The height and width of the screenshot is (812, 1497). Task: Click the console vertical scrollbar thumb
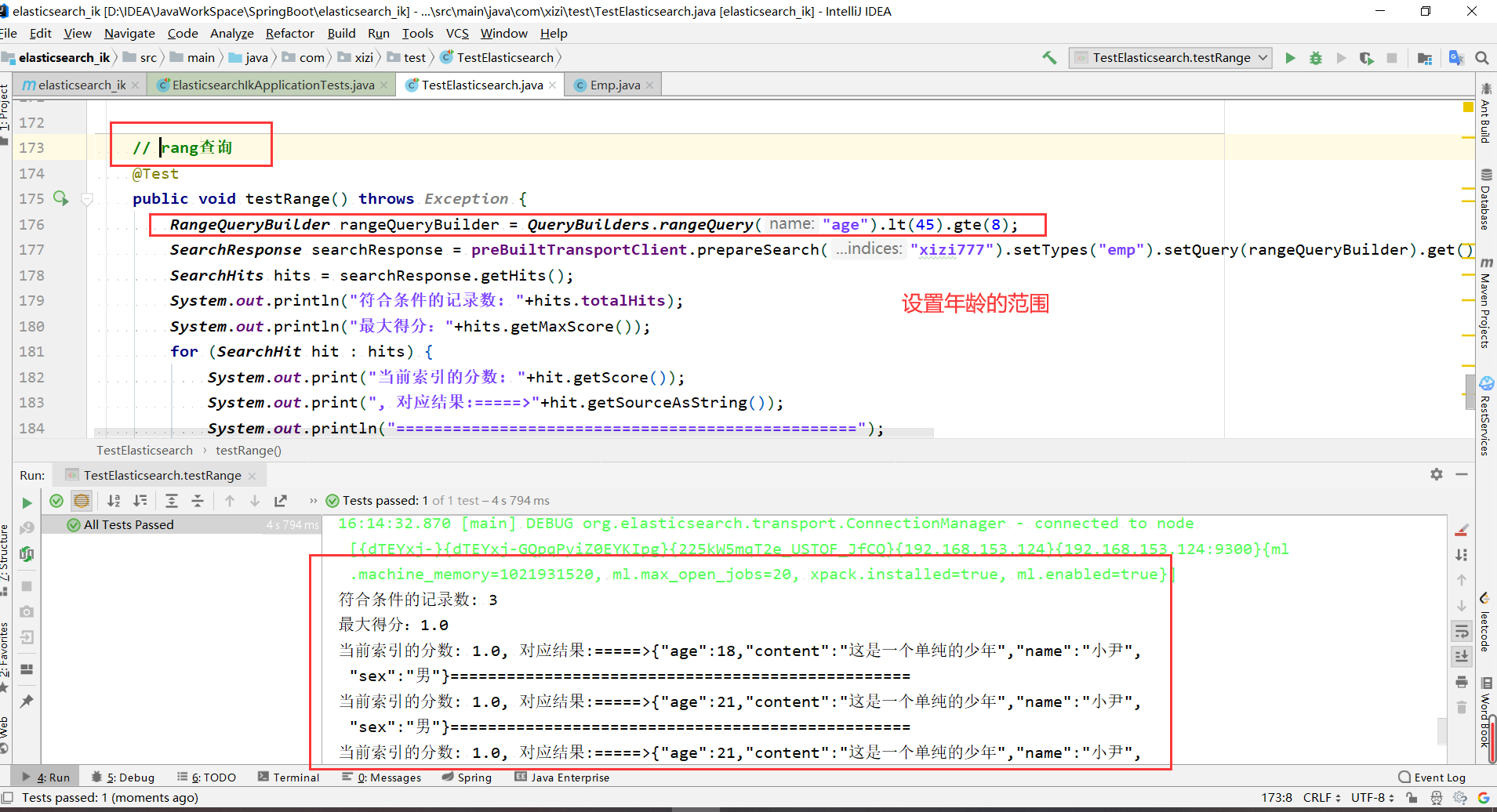pos(1441,731)
